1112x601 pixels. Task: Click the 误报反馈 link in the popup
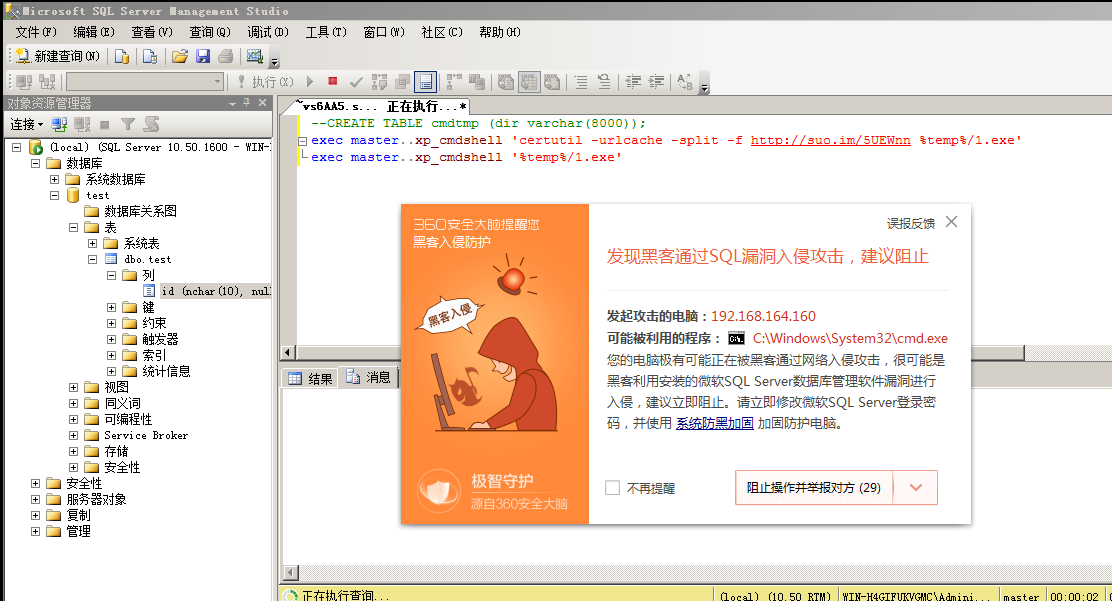tap(911, 224)
